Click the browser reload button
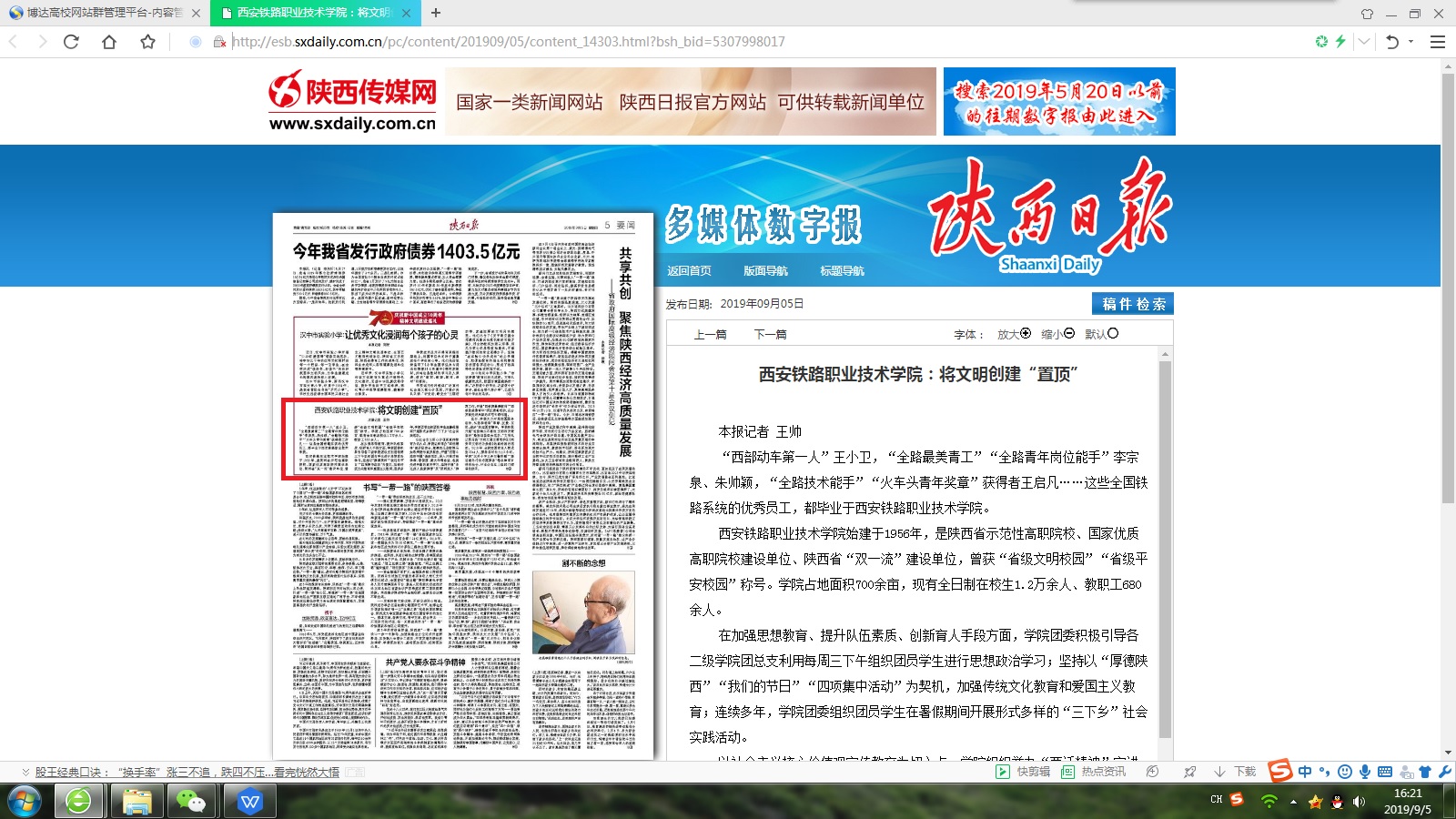The height and width of the screenshot is (819, 1456). pos(71,42)
